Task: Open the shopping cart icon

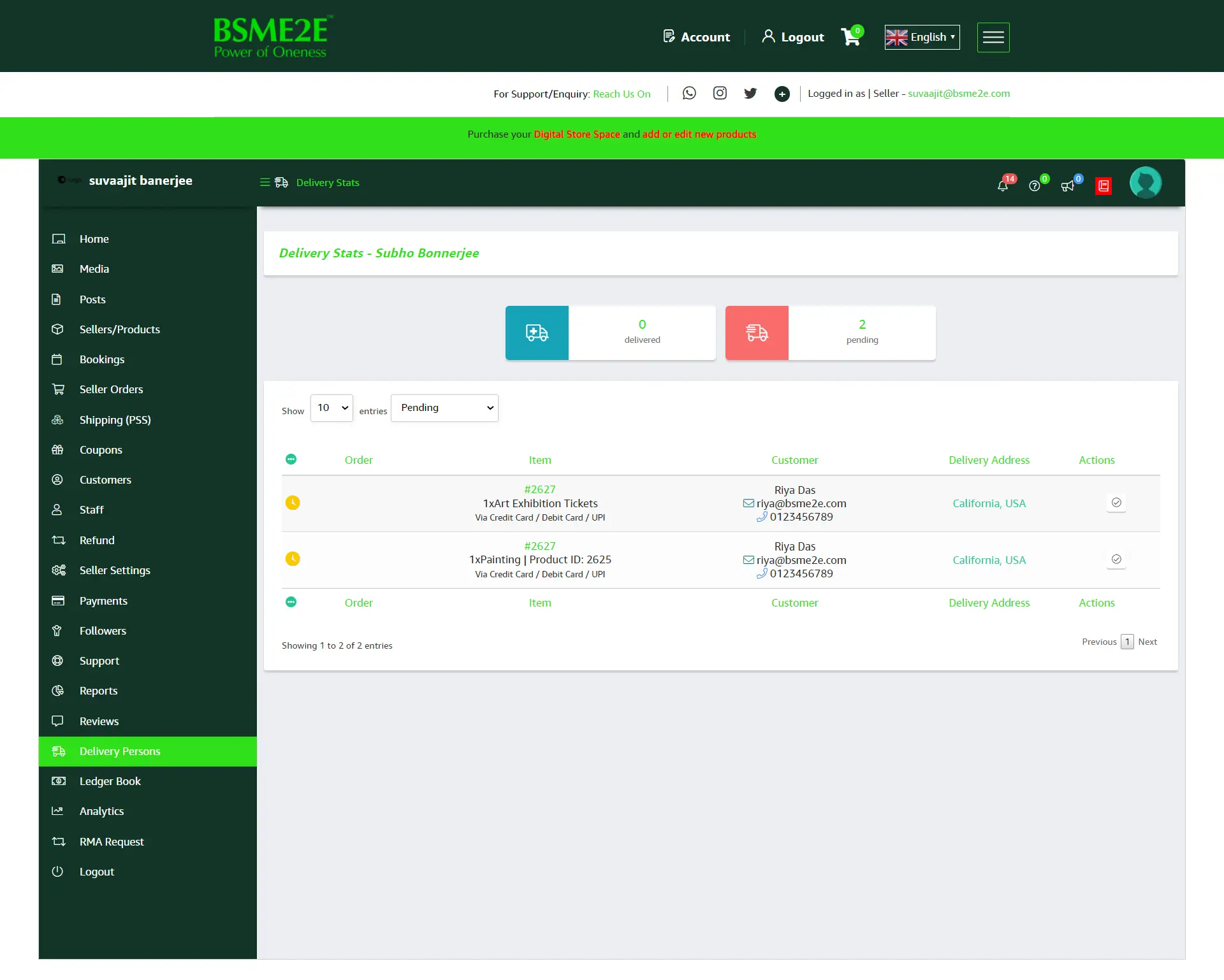Action: point(851,37)
